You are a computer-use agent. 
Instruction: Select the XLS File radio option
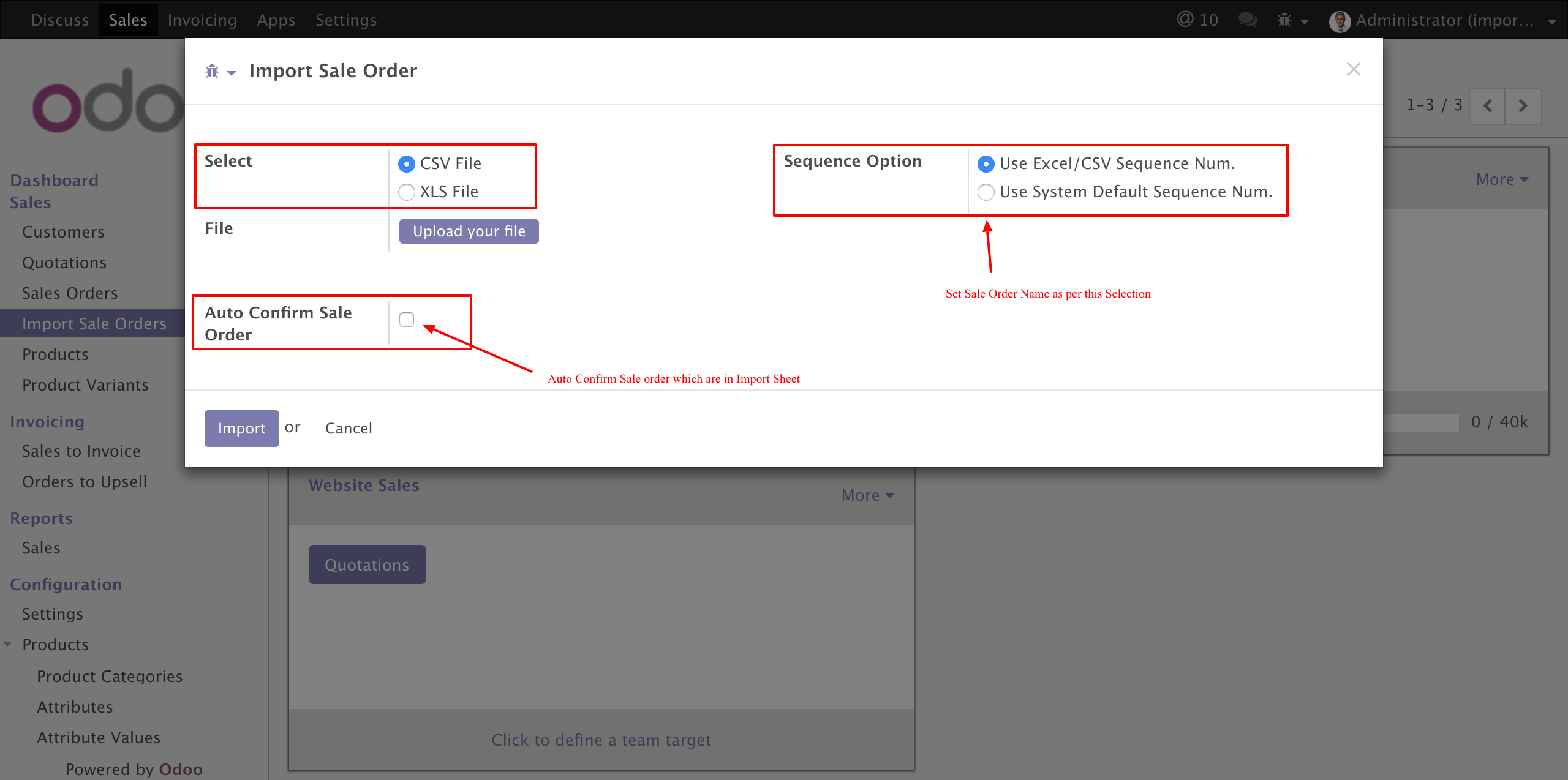click(x=407, y=192)
